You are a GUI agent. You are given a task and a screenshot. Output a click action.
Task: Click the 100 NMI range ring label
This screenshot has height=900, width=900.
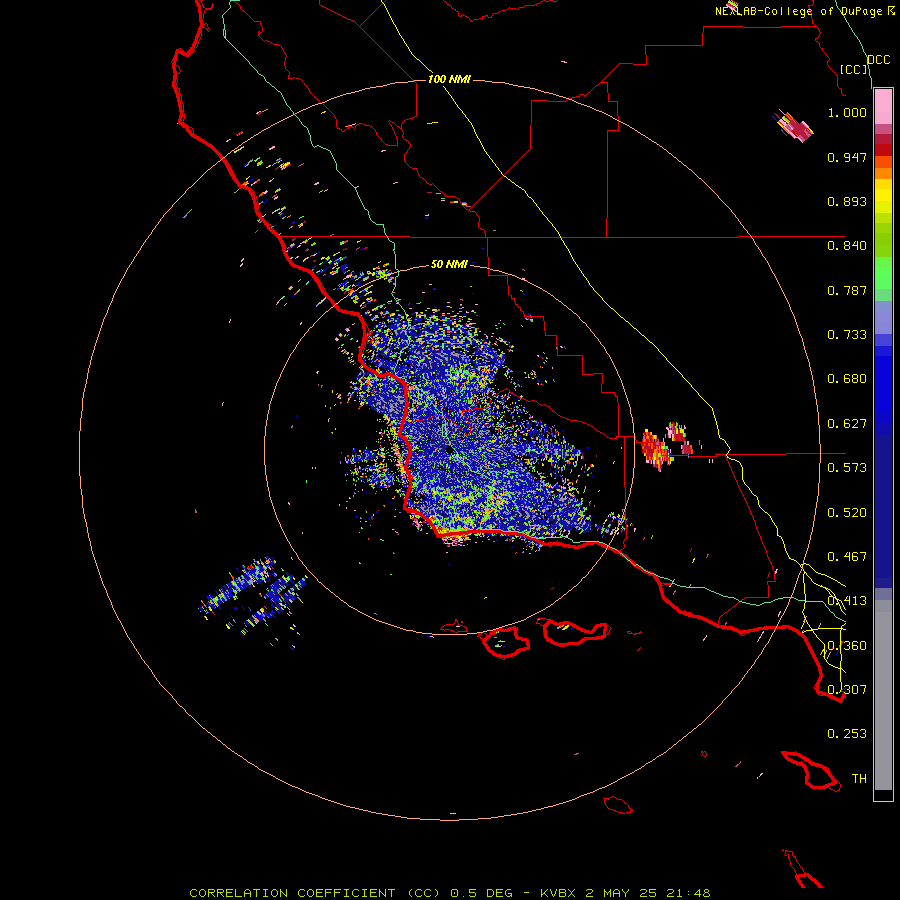tap(449, 79)
